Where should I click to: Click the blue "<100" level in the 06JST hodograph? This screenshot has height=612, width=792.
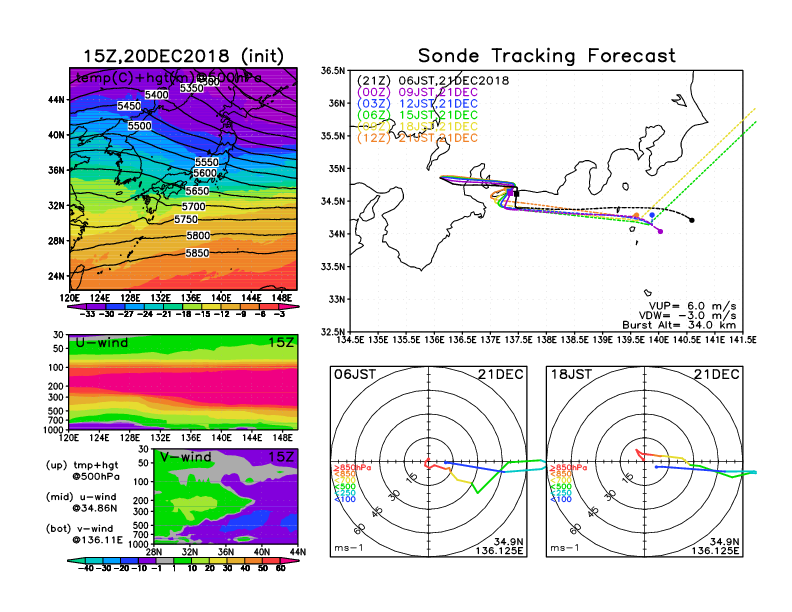click(345, 499)
